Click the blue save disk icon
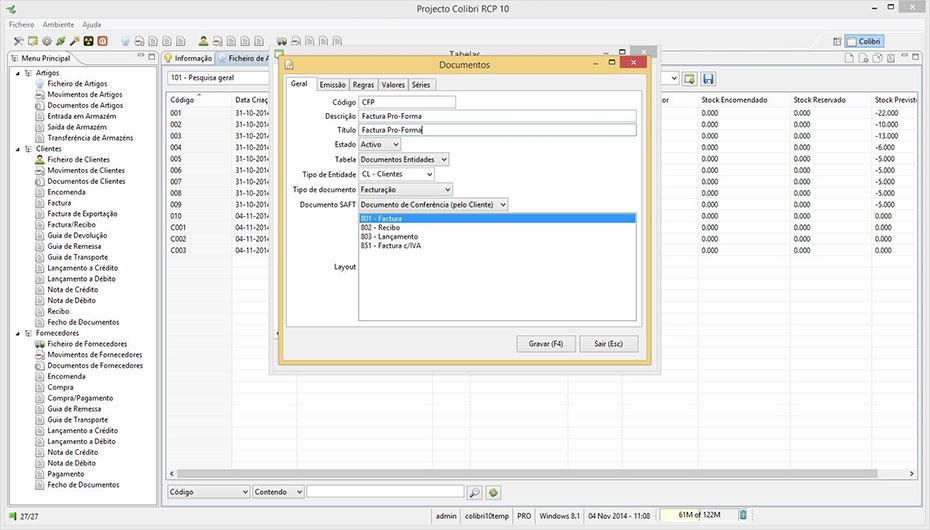The height and width of the screenshot is (530, 930). point(708,78)
